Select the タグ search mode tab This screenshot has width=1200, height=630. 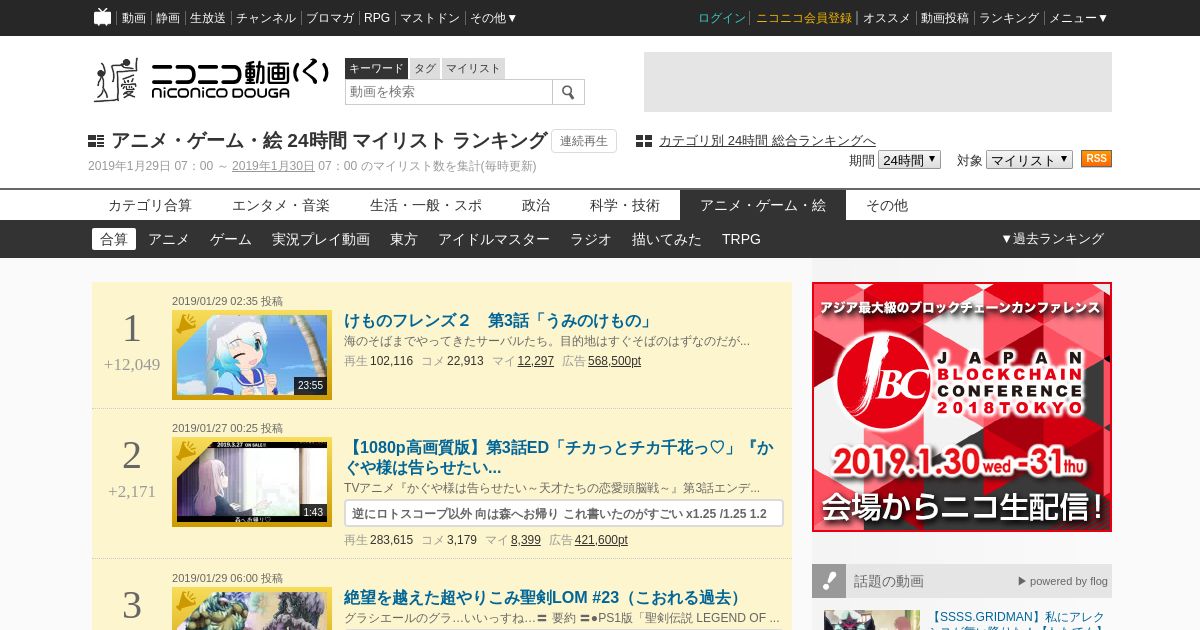(x=425, y=68)
